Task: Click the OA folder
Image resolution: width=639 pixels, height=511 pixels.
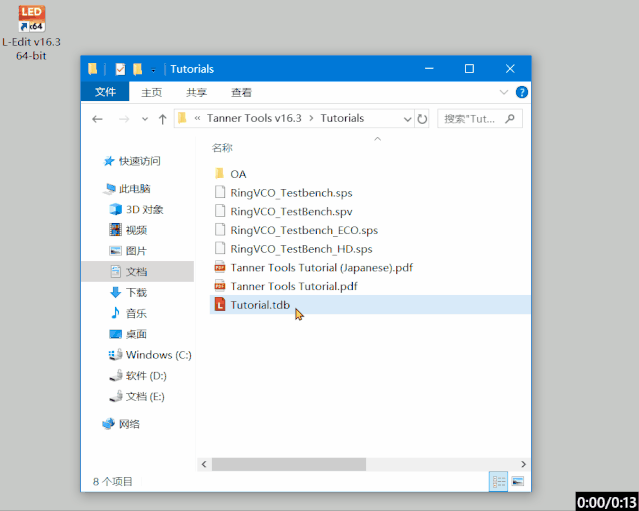Action: pyautogui.click(x=238, y=174)
